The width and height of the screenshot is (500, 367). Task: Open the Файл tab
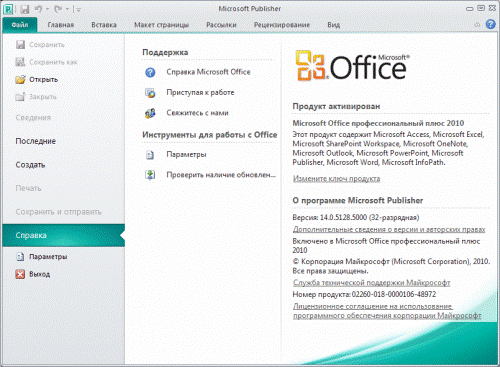point(20,25)
